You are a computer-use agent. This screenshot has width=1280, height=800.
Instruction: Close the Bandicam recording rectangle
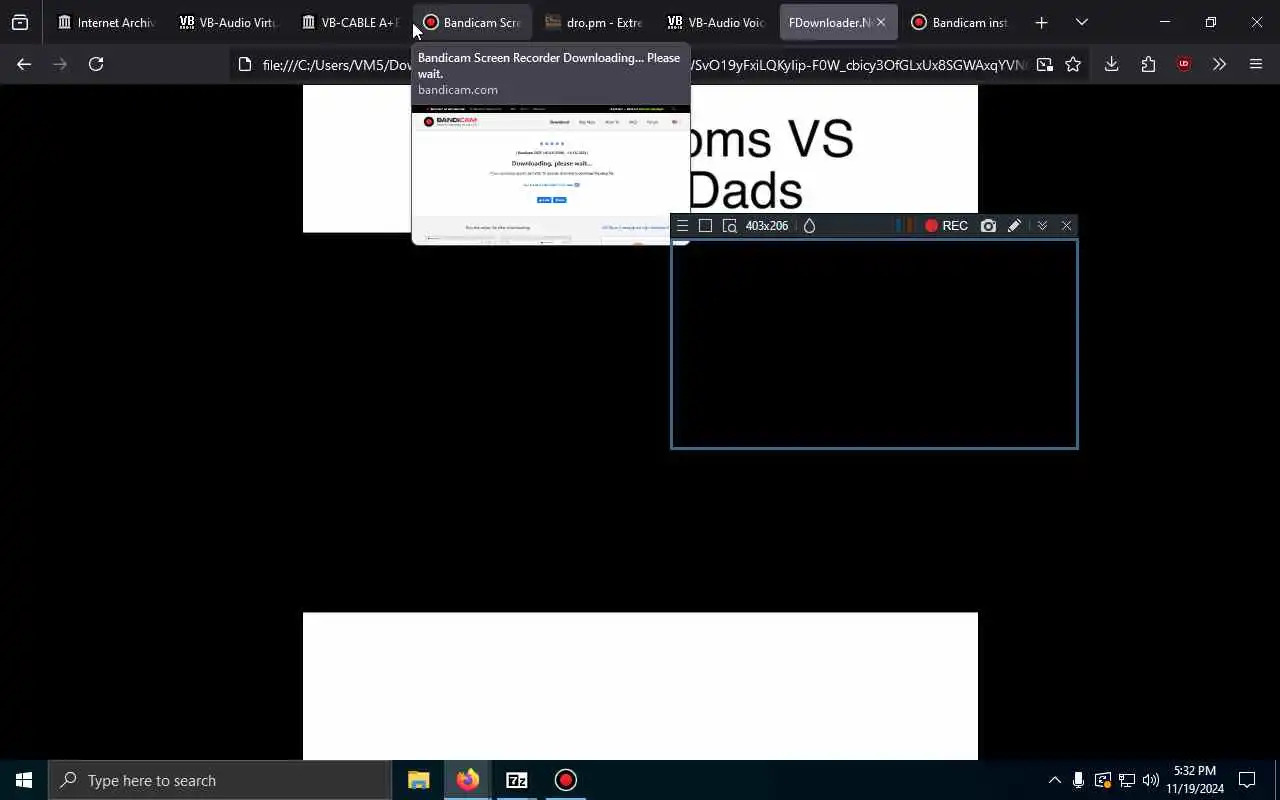click(x=1066, y=226)
